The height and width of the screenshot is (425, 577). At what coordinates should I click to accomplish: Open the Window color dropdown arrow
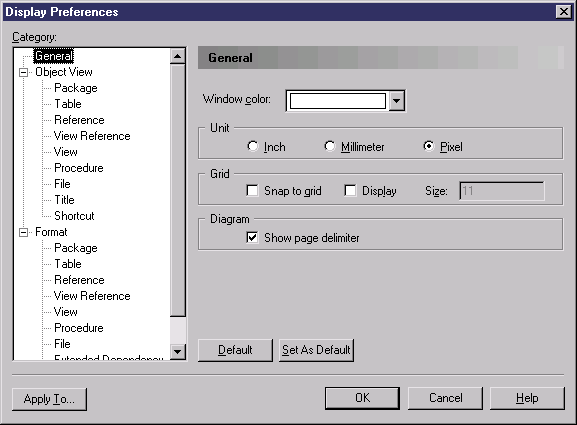click(396, 100)
